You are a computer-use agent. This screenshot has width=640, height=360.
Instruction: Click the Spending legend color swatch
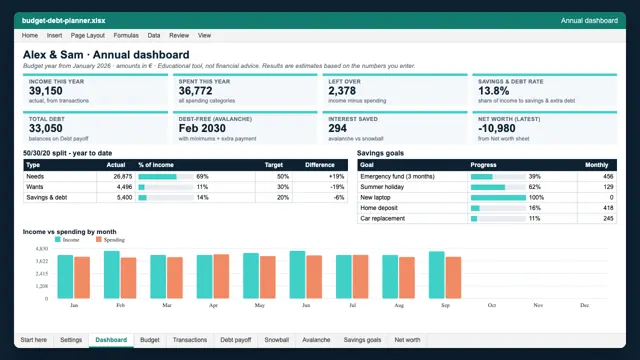pyautogui.click(x=98, y=240)
